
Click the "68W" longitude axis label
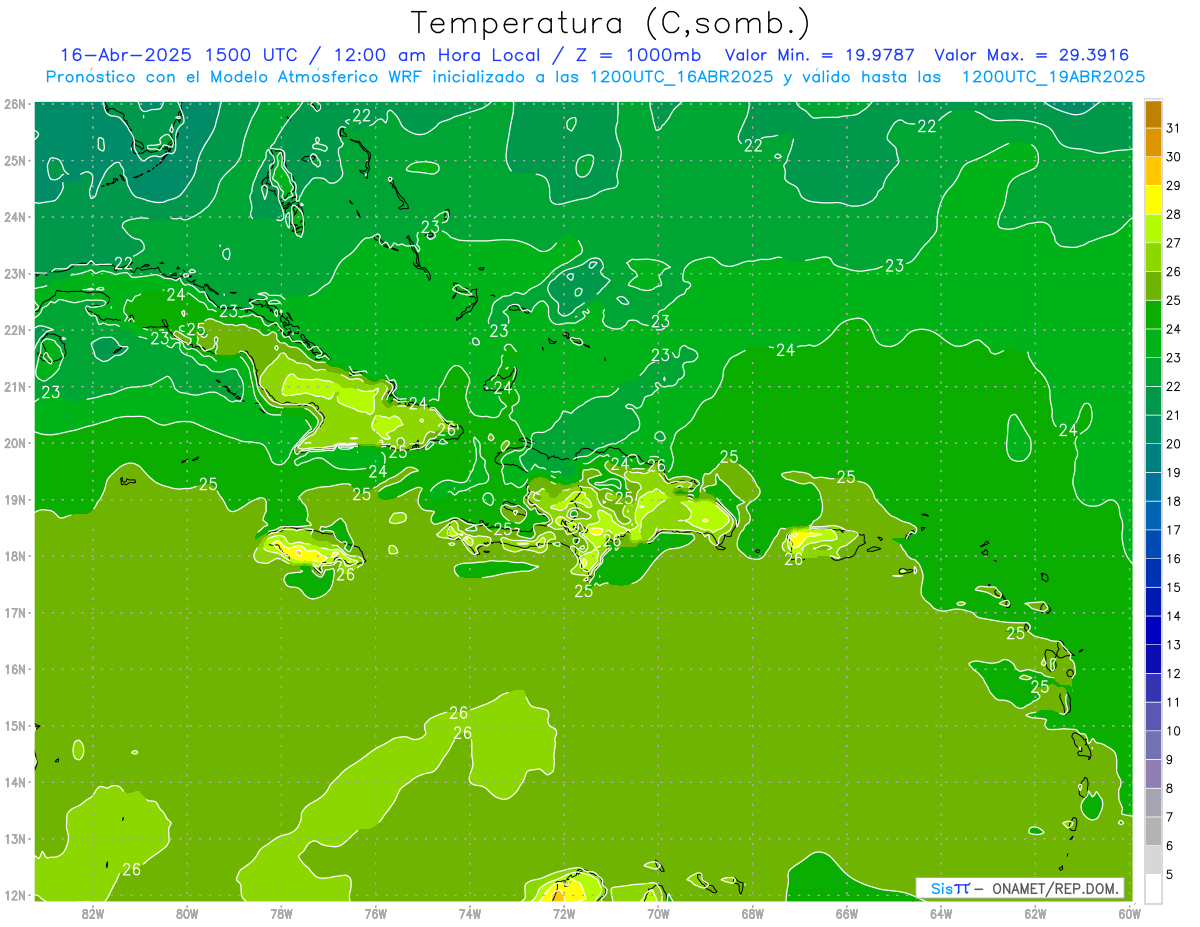752,912
